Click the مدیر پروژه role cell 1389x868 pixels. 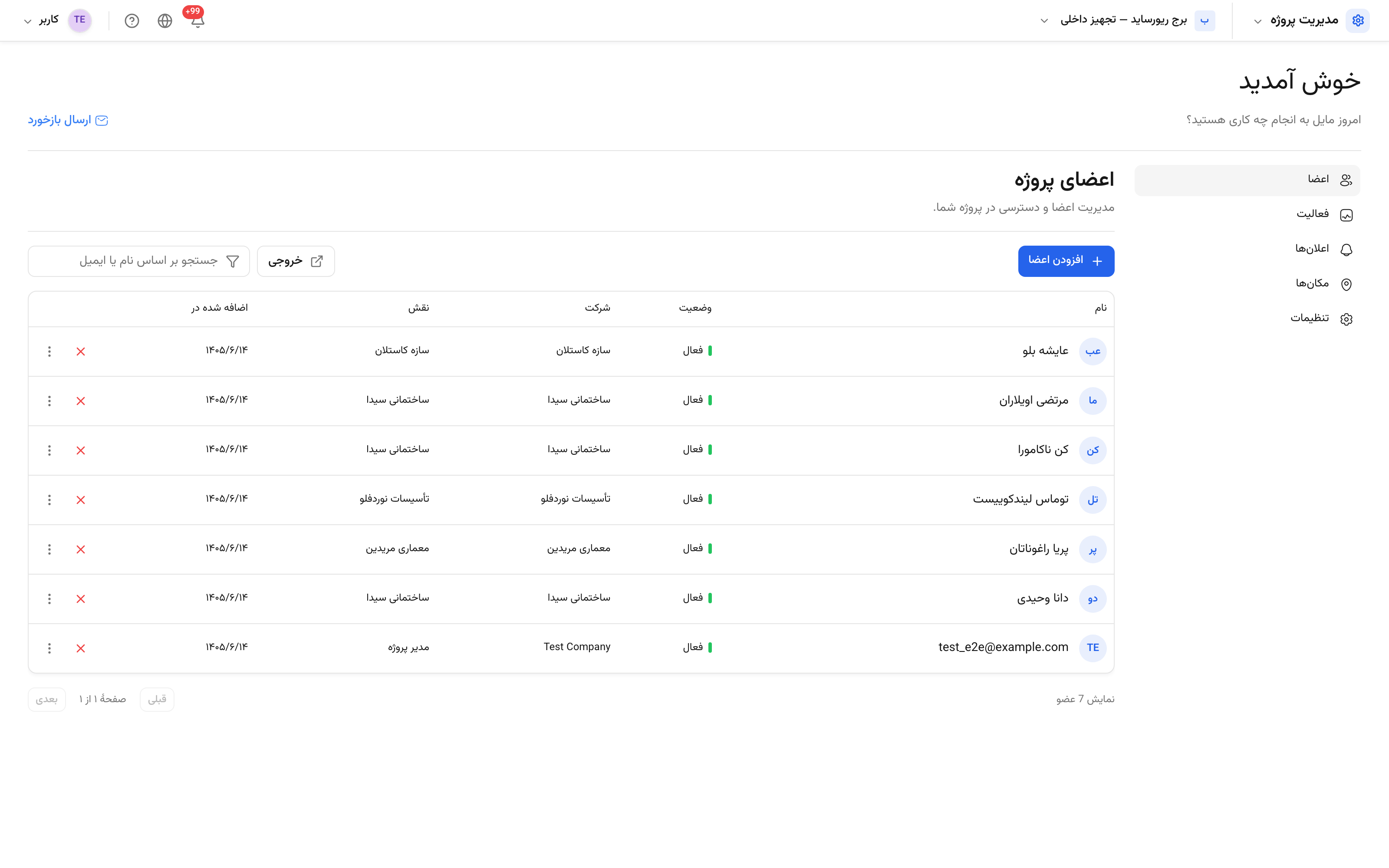(408, 648)
